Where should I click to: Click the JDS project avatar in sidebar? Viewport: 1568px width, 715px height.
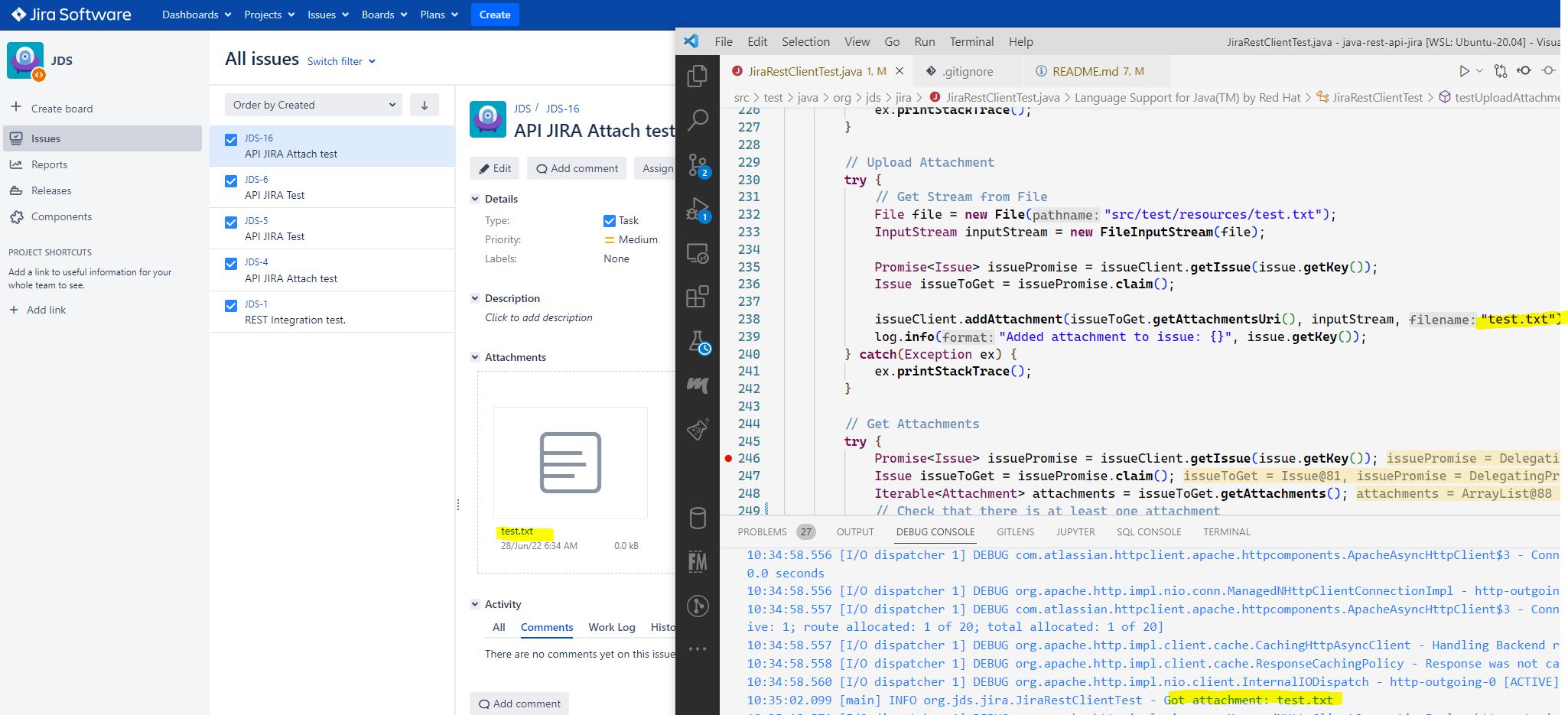[25, 60]
